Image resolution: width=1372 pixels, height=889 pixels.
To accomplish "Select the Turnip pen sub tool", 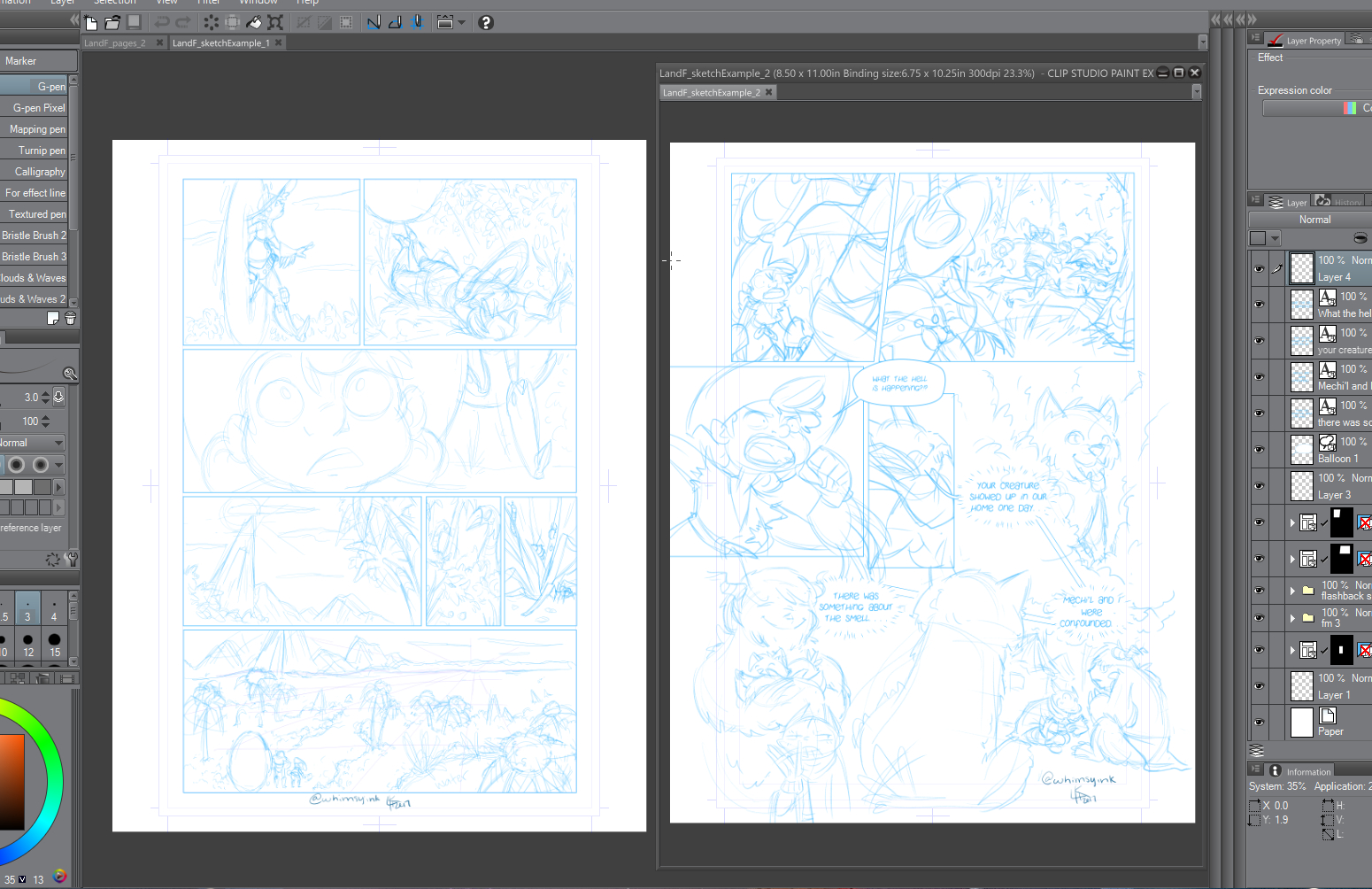I will click(x=34, y=151).
